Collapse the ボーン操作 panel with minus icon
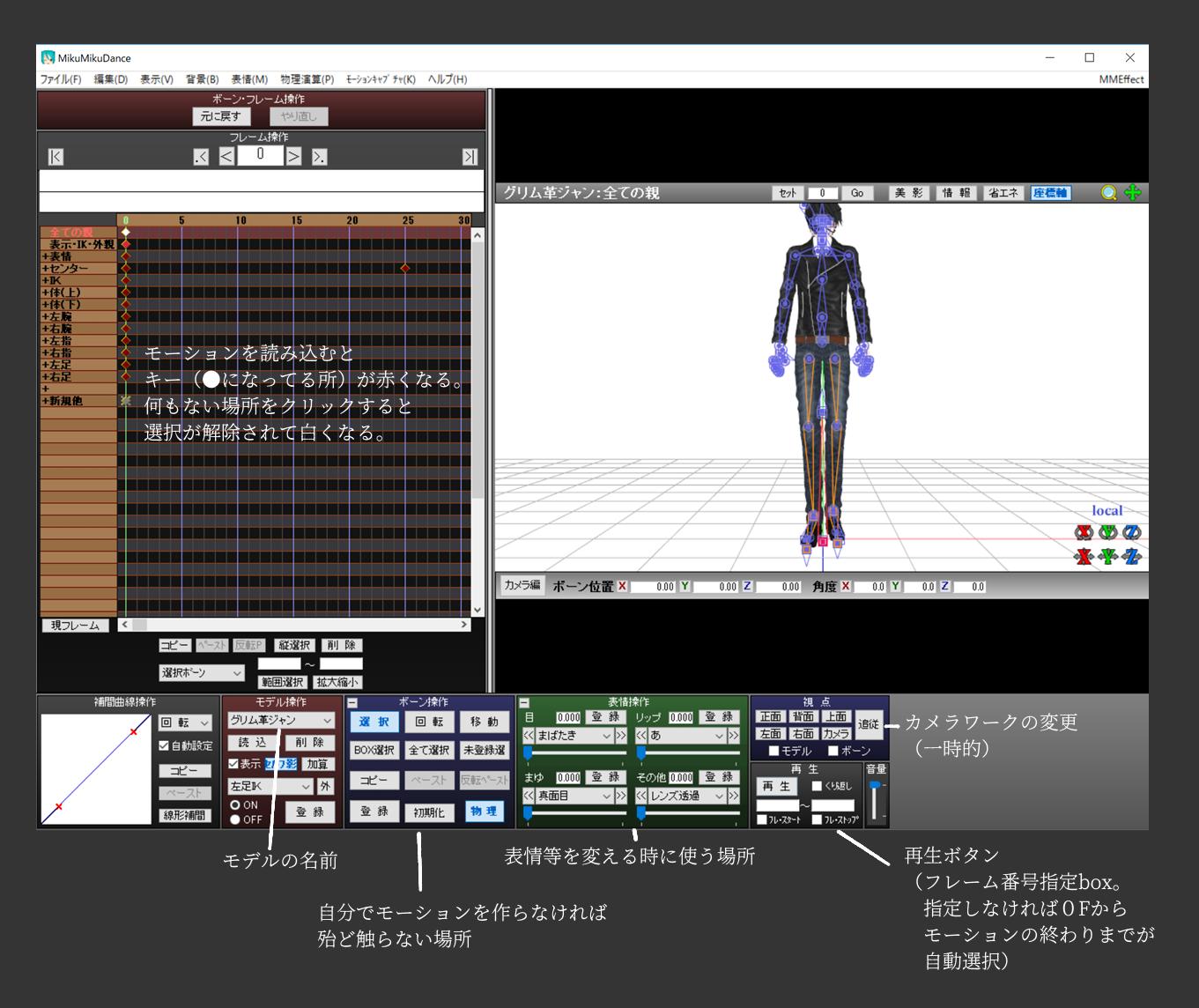The width and height of the screenshot is (1199, 1008). pyautogui.click(x=352, y=703)
